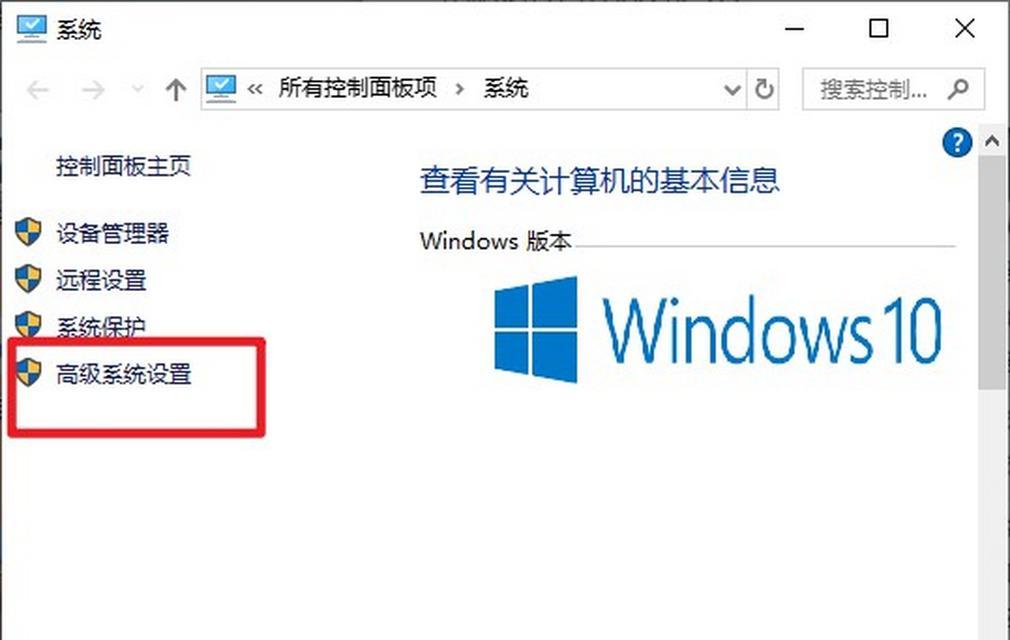Open the recent locations dropdown chevron

(137, 88)
